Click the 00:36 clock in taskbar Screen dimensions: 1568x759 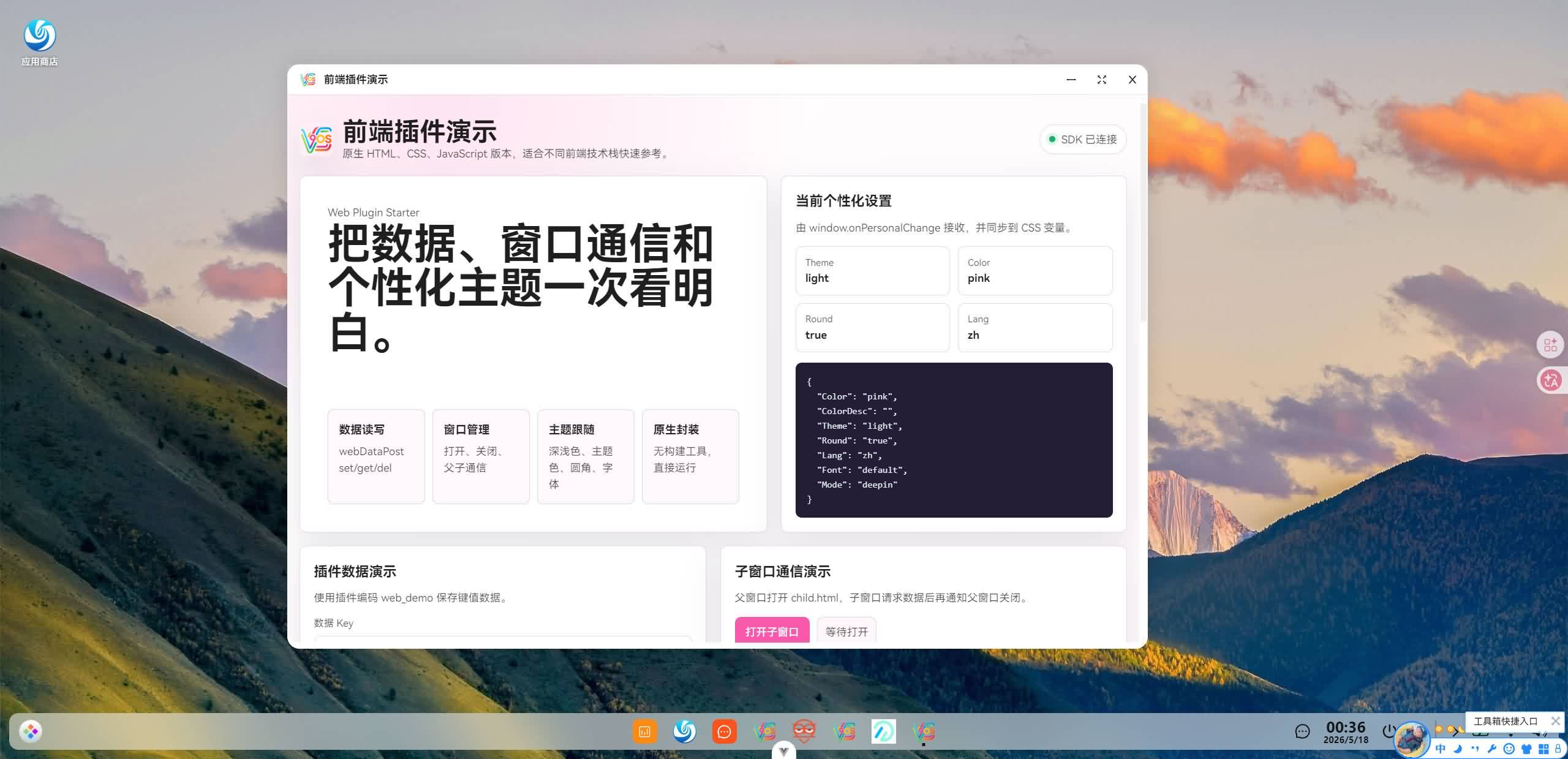[x=1346, y=727]
